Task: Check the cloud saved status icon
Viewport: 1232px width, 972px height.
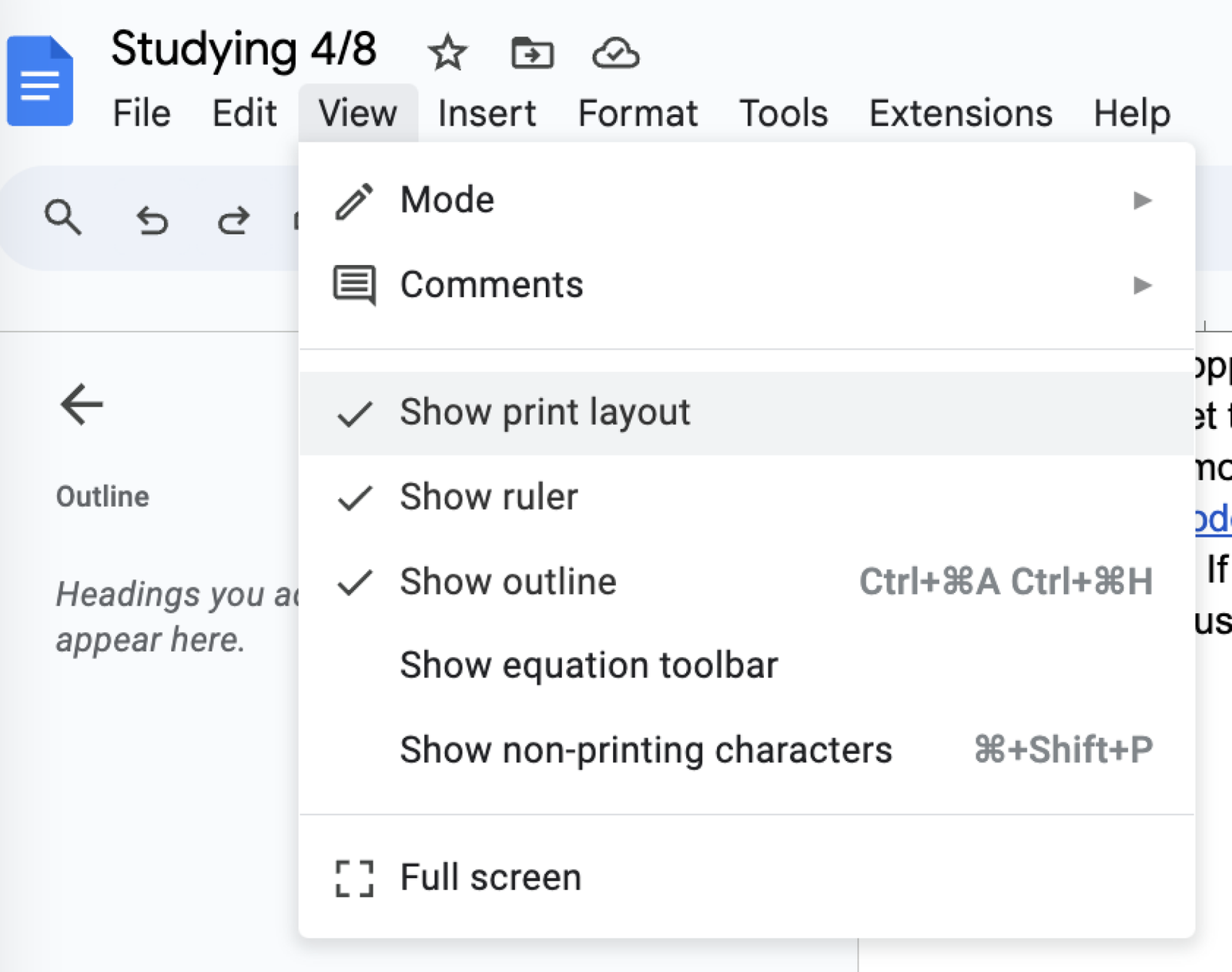Action: pyautogui.click(x=615, y=53)
